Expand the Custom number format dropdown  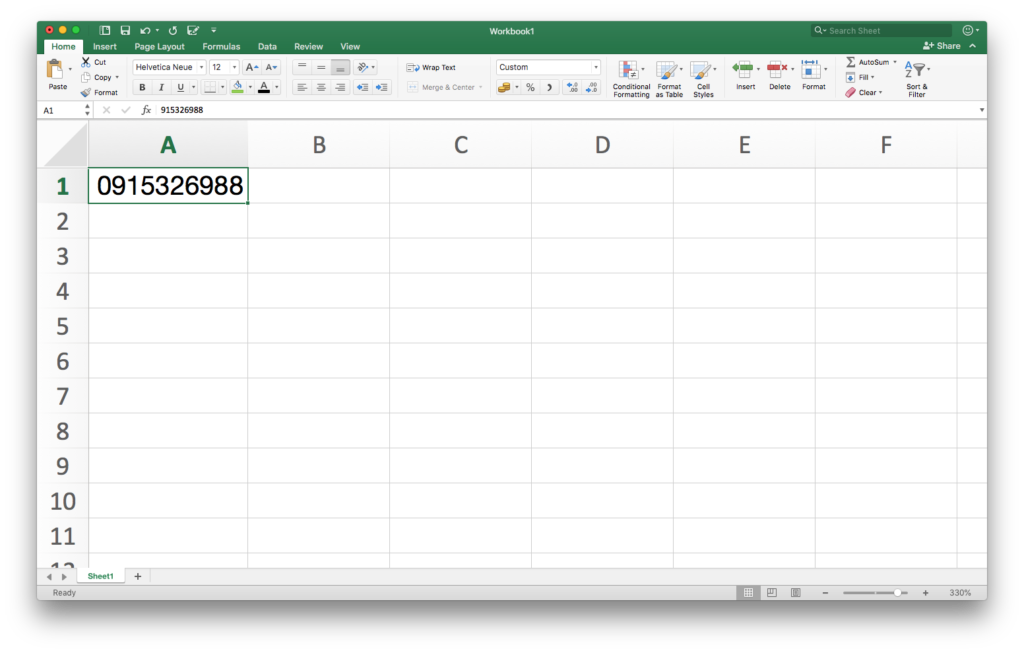[596, 67]
